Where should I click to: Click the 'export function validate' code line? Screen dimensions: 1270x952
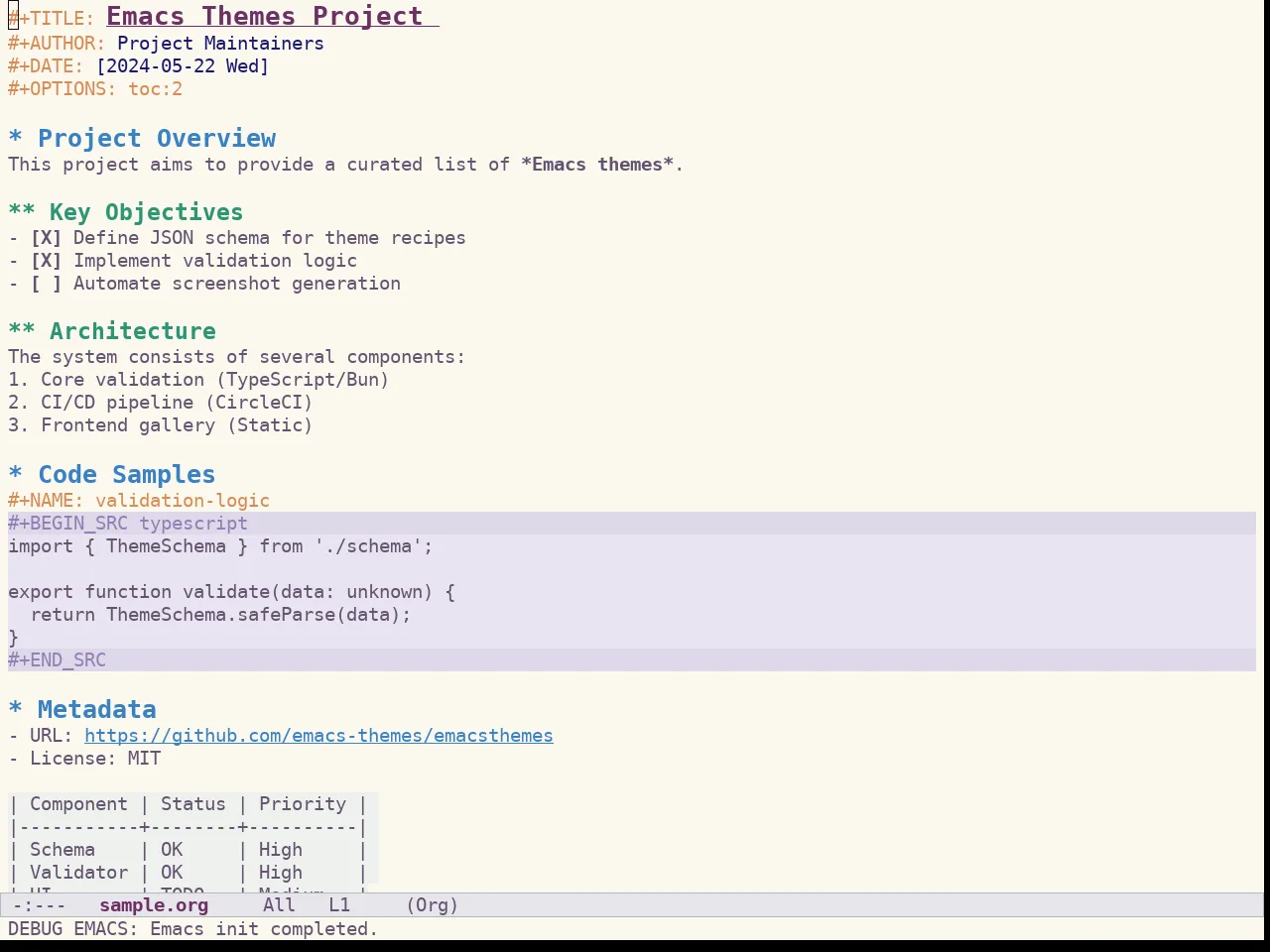tap(231, 592)
